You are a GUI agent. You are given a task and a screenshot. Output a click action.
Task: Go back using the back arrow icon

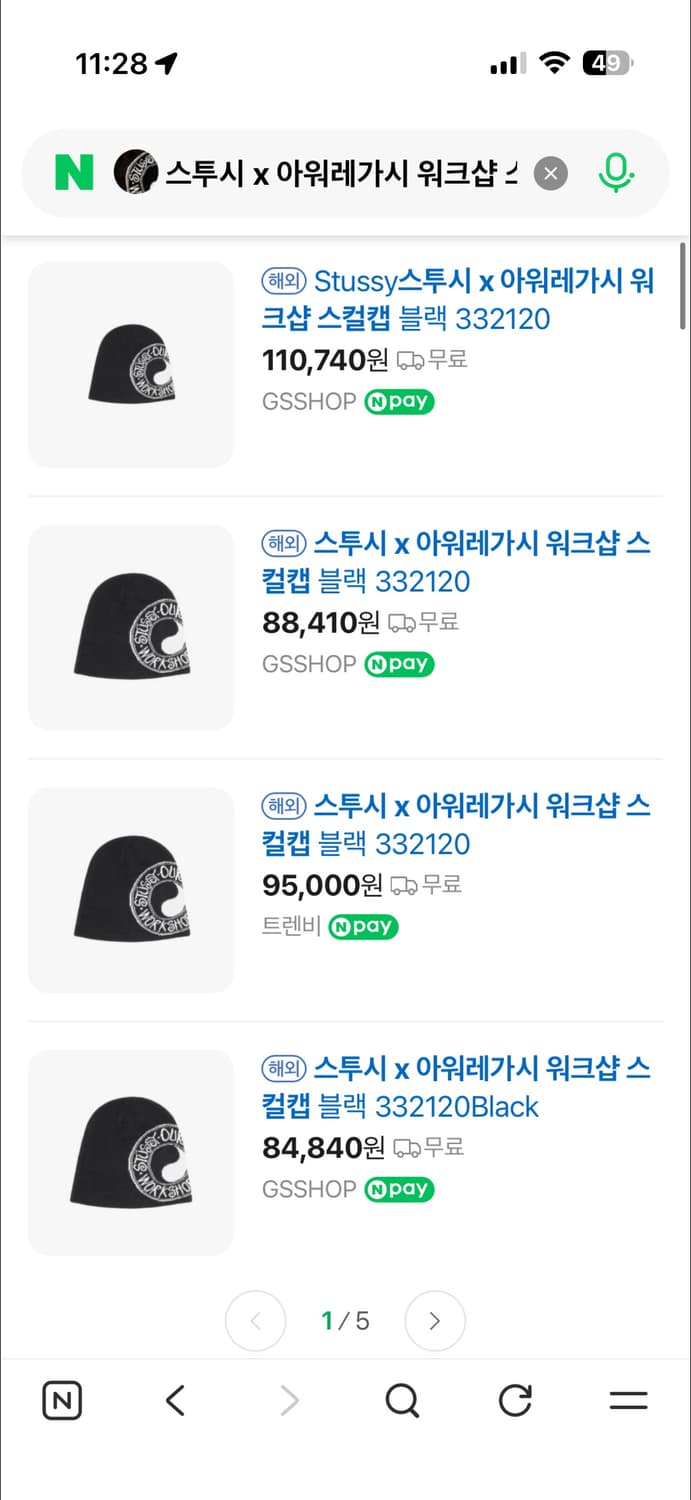click(175, 1401)
